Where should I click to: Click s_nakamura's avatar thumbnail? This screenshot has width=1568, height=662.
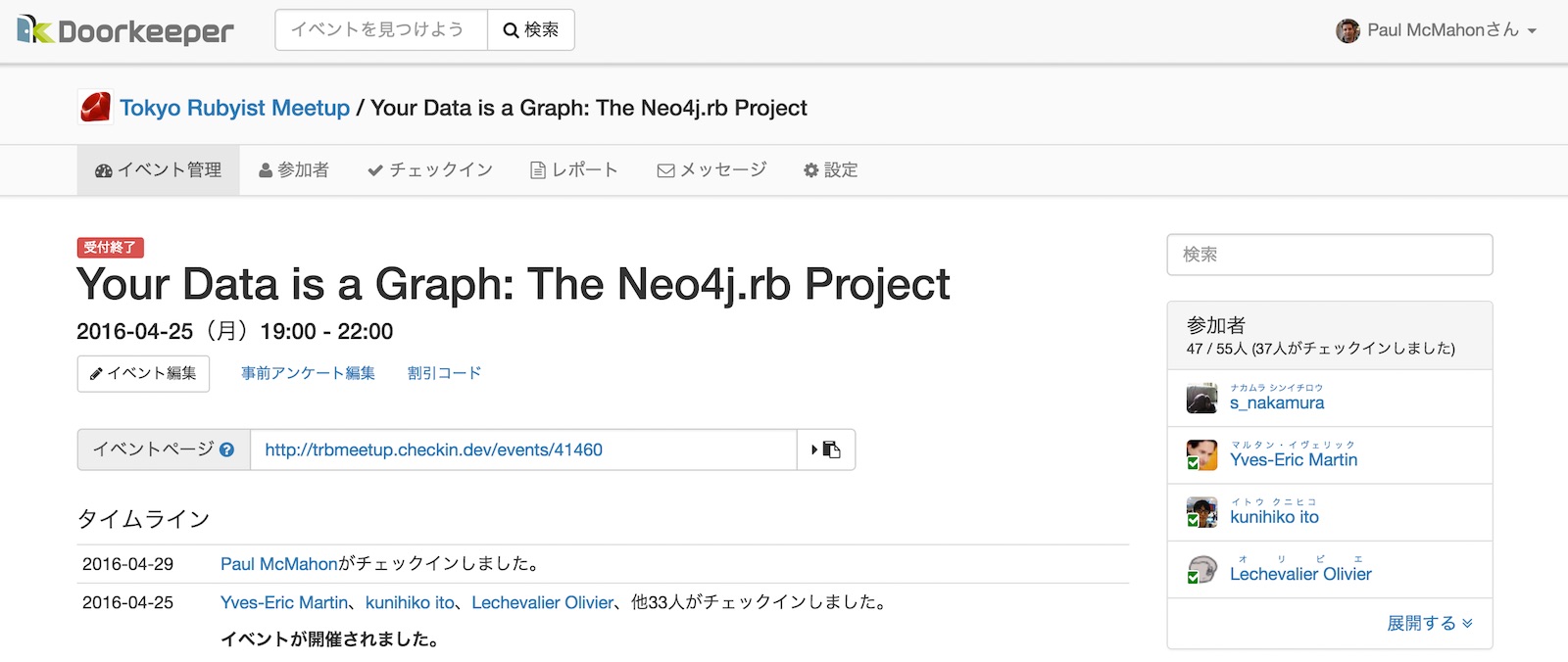pos(1201,399)
